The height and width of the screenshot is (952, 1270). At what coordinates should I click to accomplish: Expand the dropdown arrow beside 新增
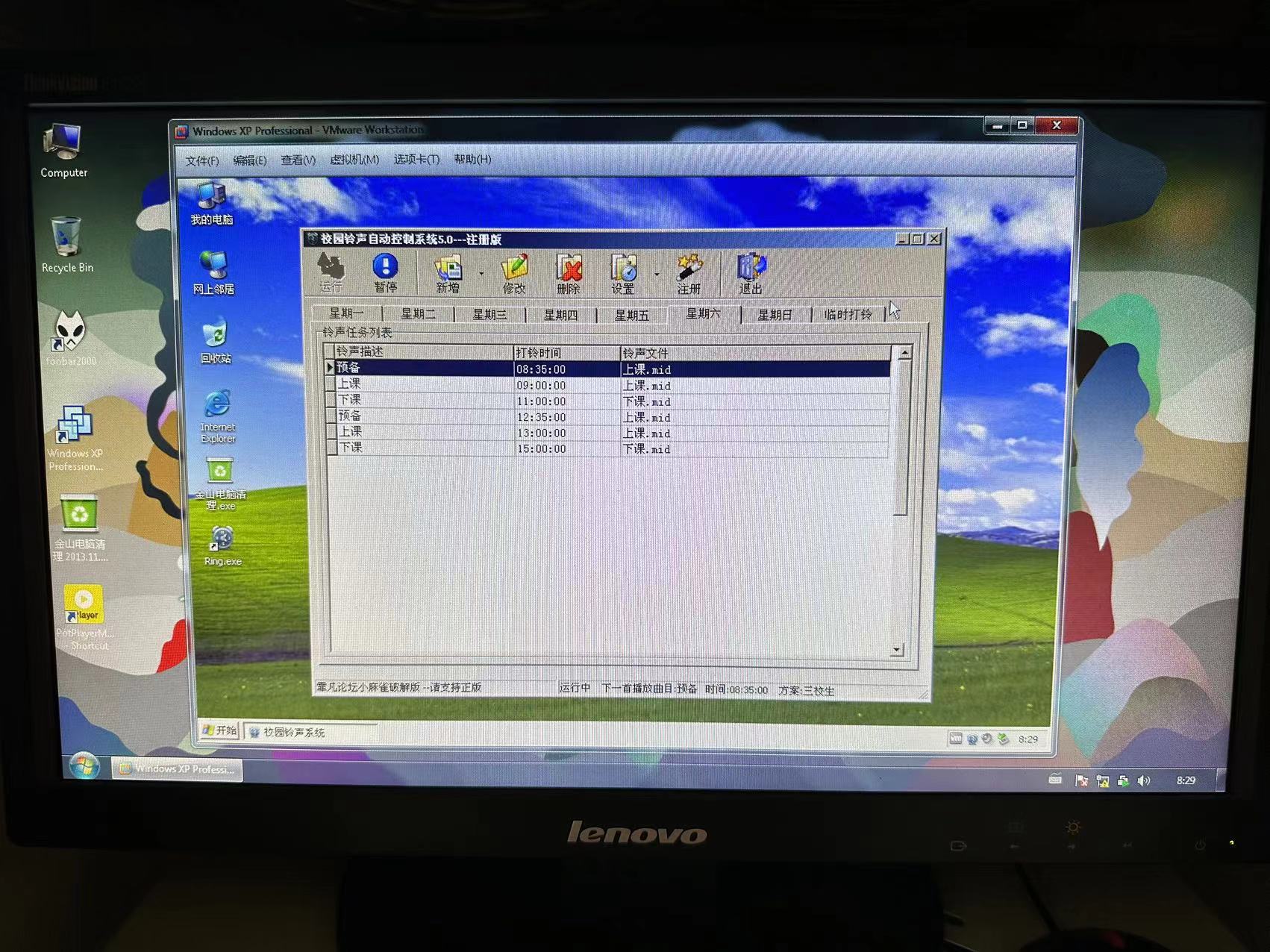tap(481, 274)
